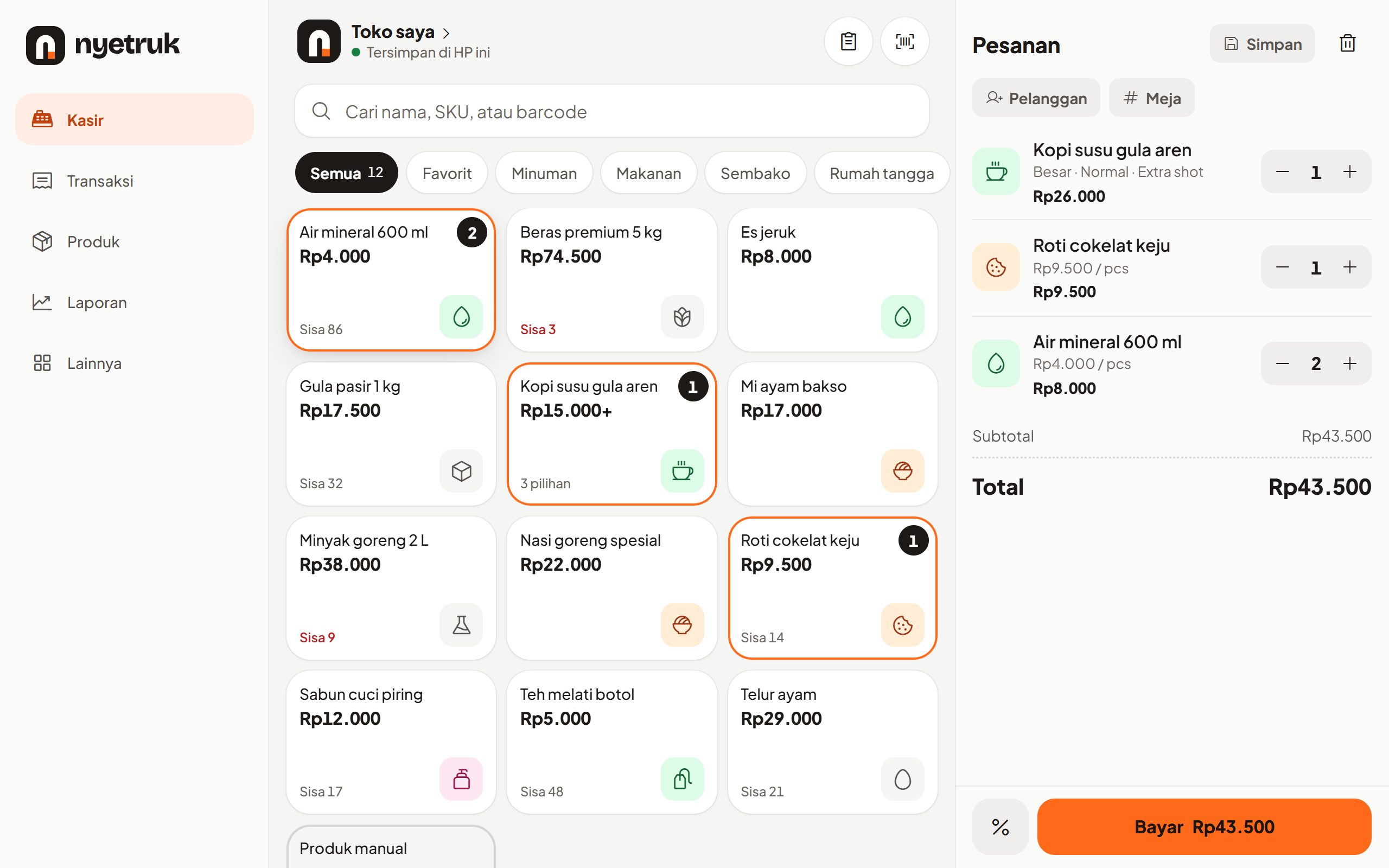This screenshot has height=868, width=1389.
Task: Click box icon on Gula pasir card
Action: click(x=461, y=471)
